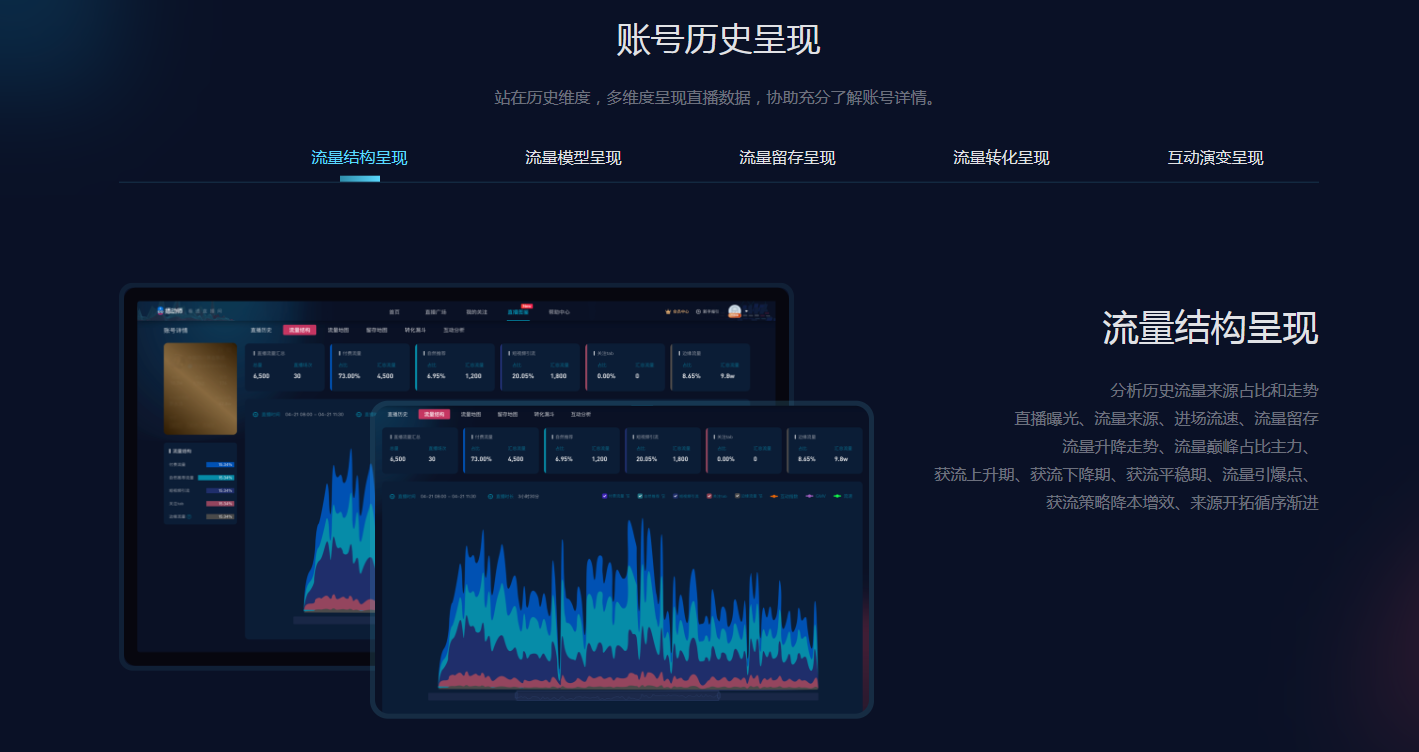The image size is (1419, 752).
Task: Click the 6,500 summary card in the monitor mockup
Action: (285, 367)
